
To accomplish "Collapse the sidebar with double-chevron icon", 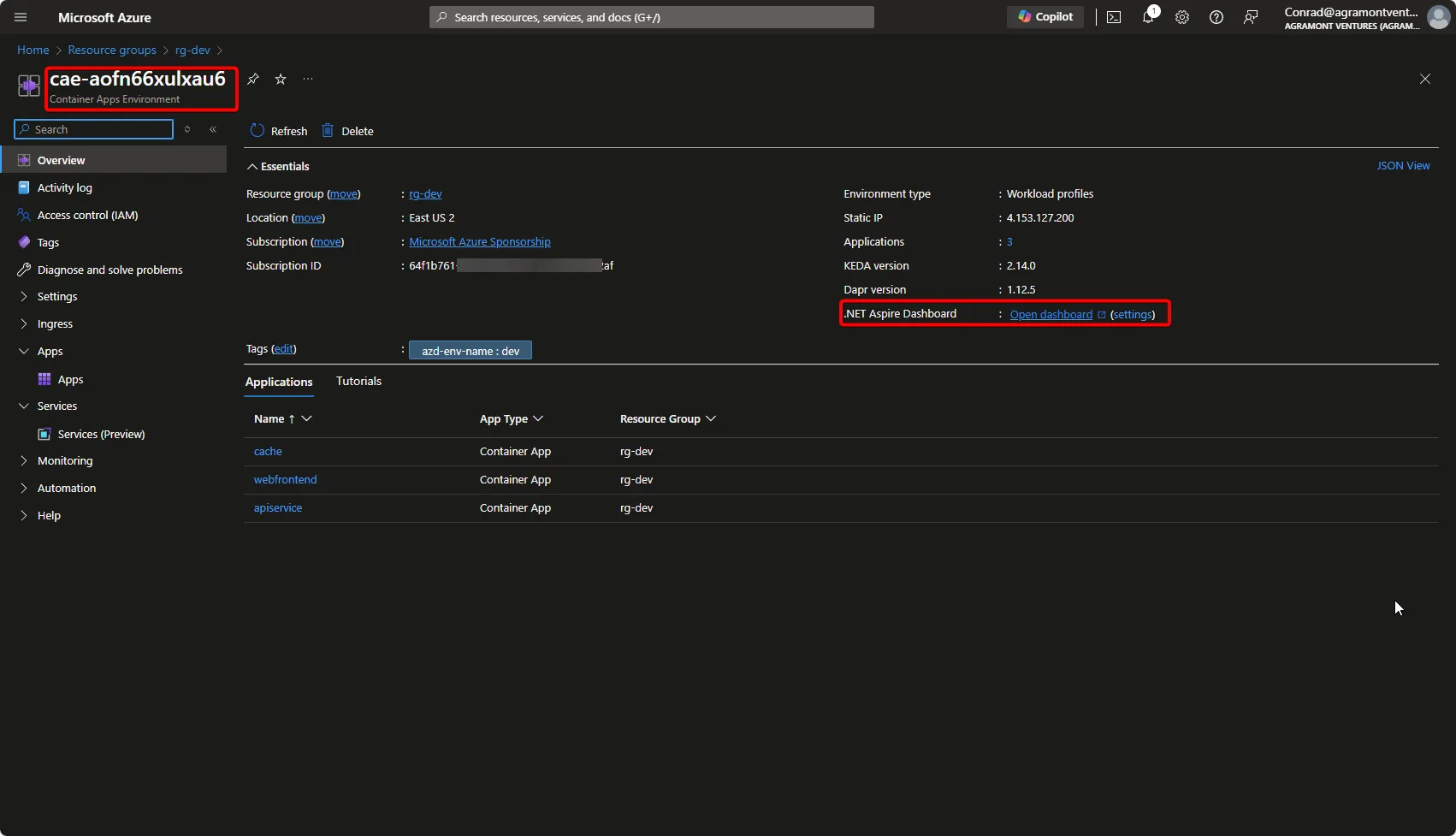I will click(x=213, y=129).
